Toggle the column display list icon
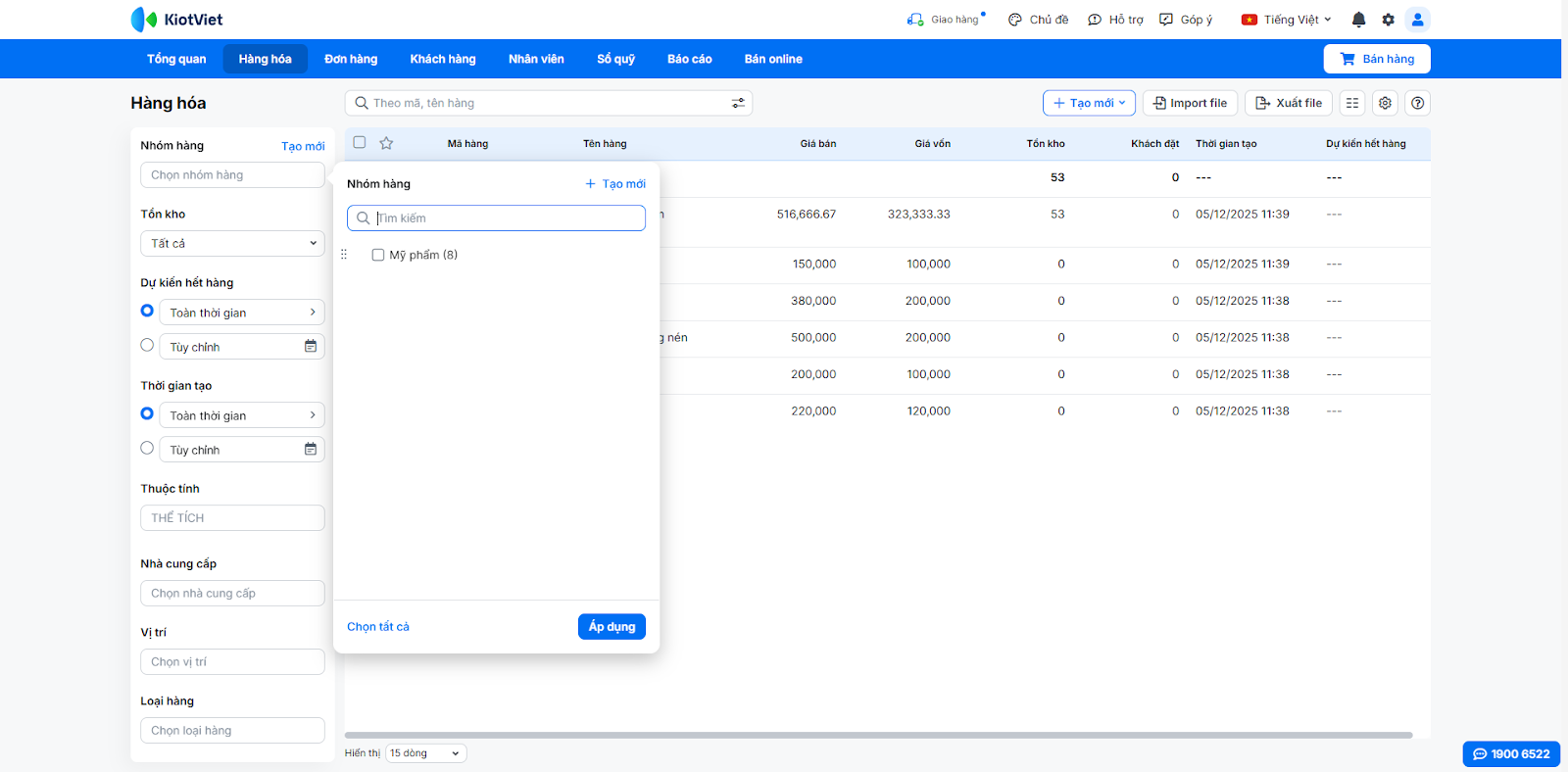1568x772 pixels. coord(1352,103)
